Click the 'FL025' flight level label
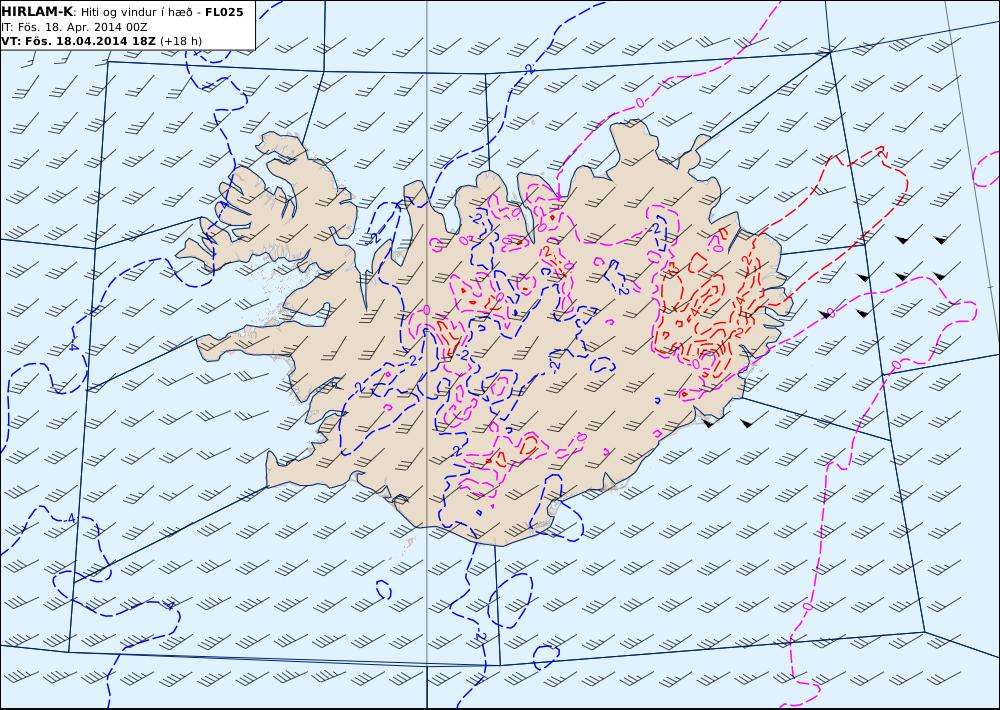This screenshot has width=1000, height=710. (224, 12)
